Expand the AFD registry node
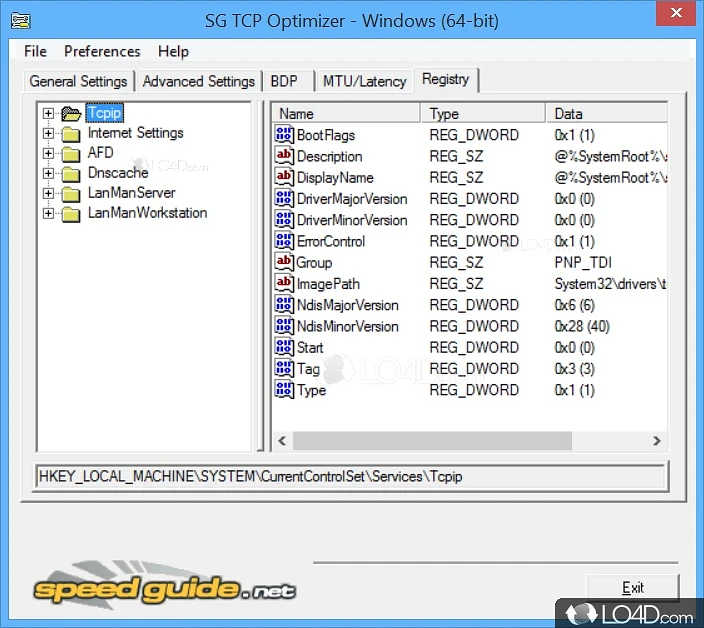Image resolution: width=704 pixels, height=628 pixels. (x=48, y=153)
